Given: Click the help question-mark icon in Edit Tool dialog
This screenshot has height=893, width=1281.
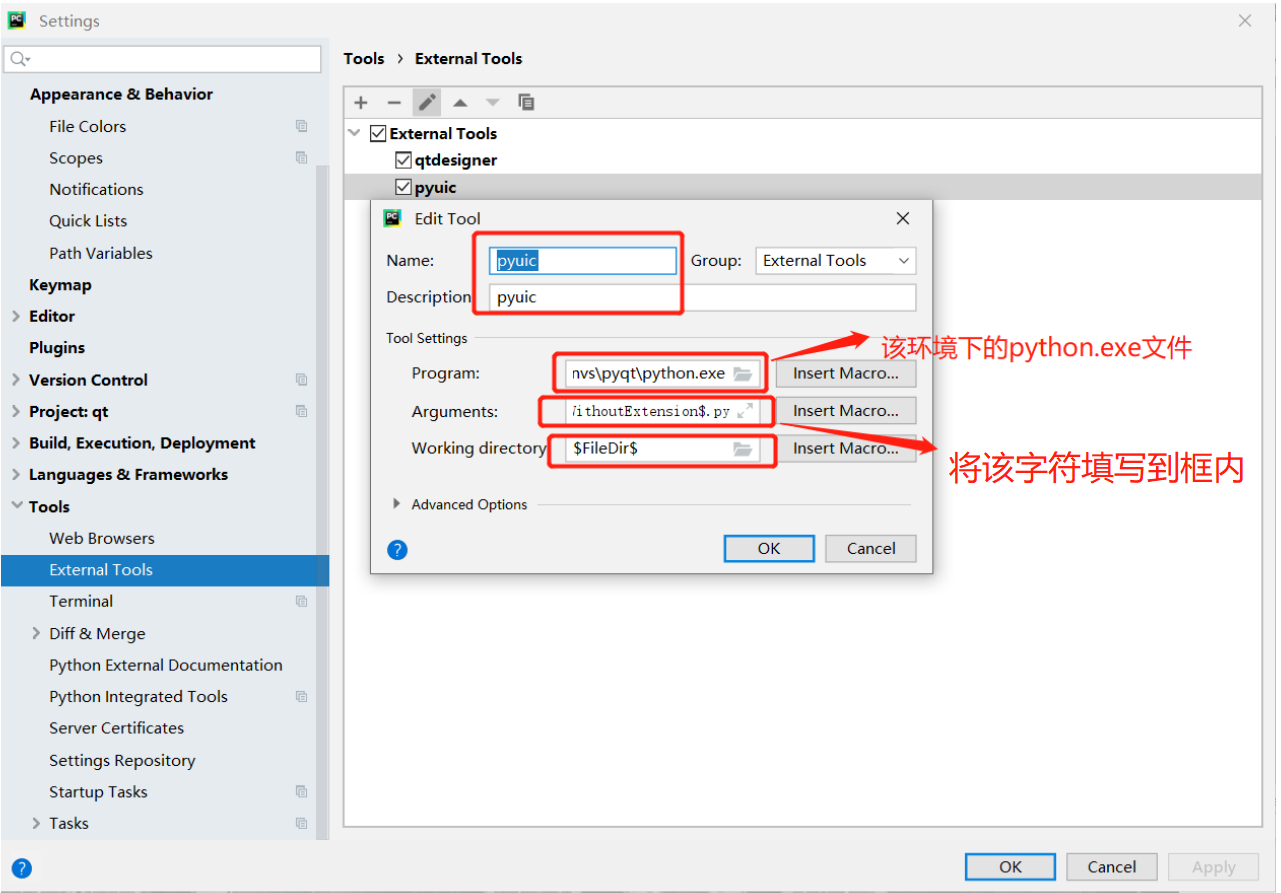Looking at the screenshot, I should point(397,549).
